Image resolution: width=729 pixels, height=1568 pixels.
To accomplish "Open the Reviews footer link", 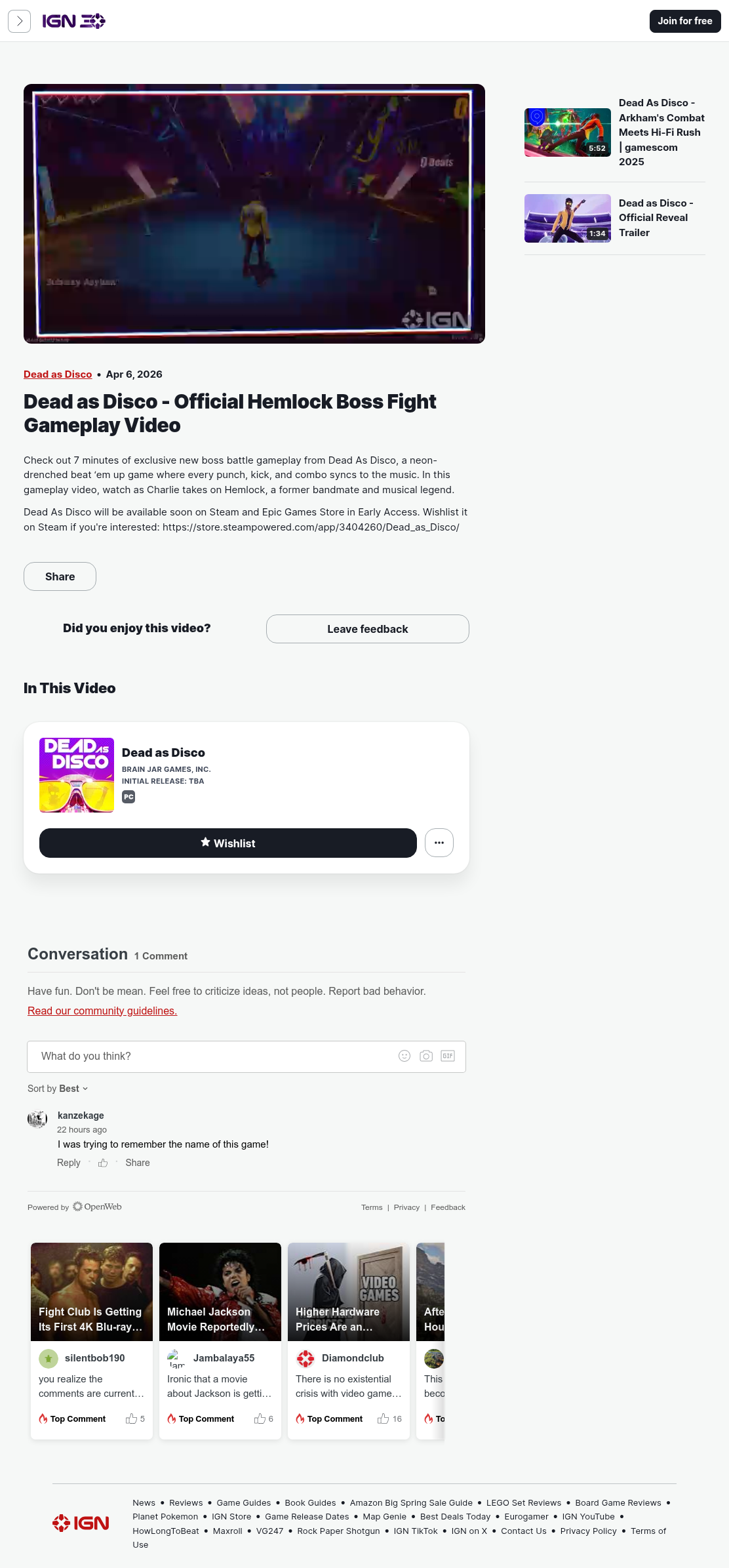I will point(186,1502).
